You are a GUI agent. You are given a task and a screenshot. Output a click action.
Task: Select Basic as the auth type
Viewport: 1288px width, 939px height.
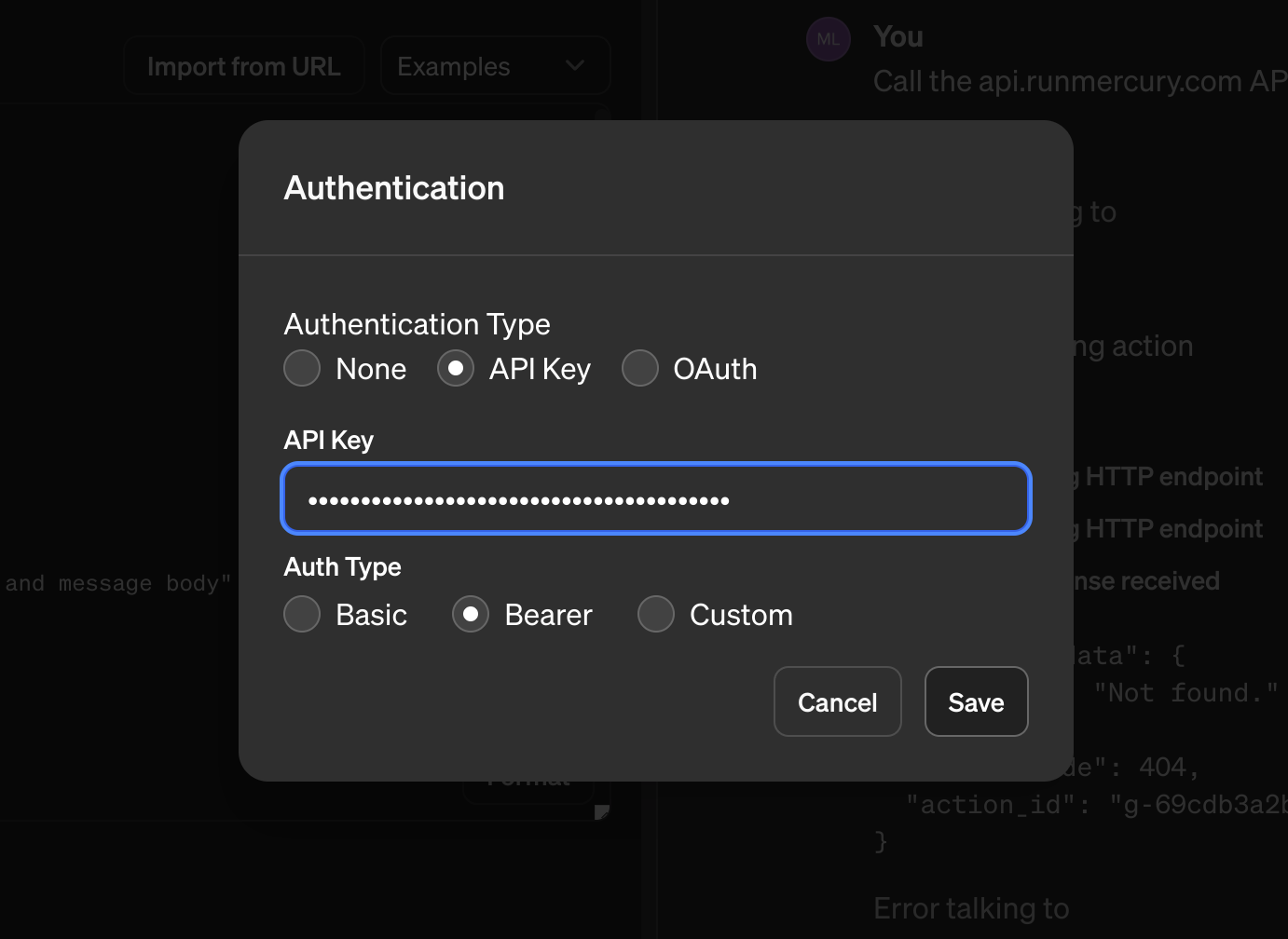pos(302,614)
